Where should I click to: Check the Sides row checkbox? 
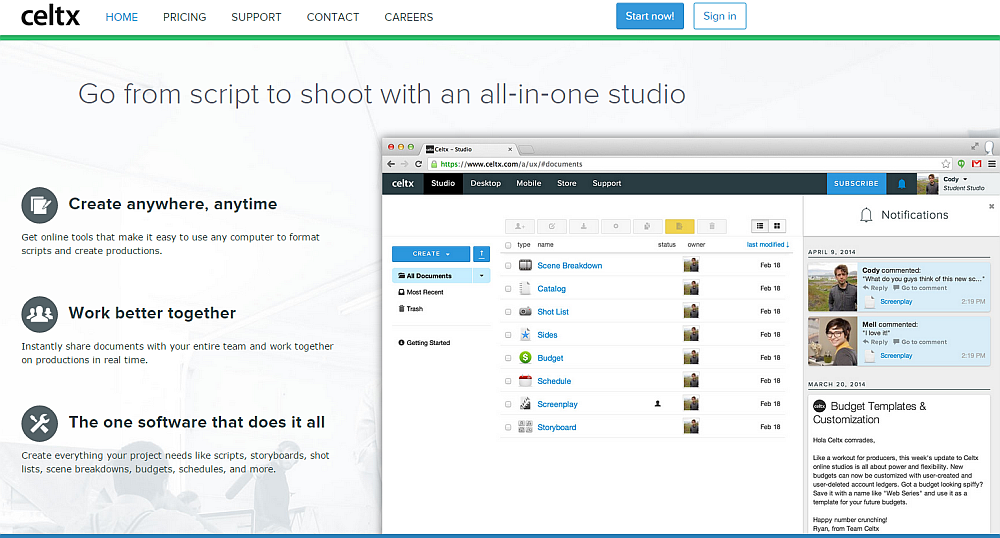point(508,335)
